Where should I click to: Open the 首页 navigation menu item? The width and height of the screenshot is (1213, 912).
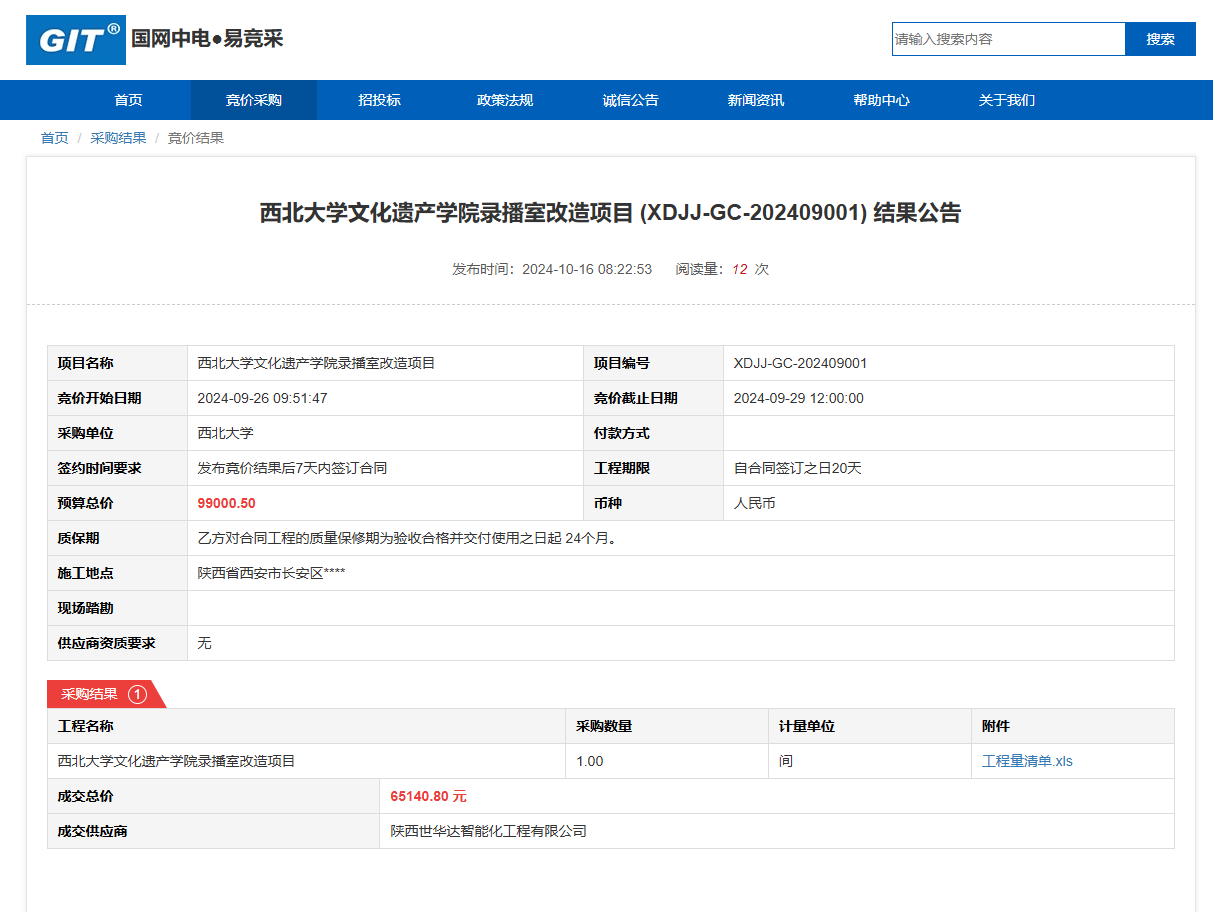[x=128, y=100]
